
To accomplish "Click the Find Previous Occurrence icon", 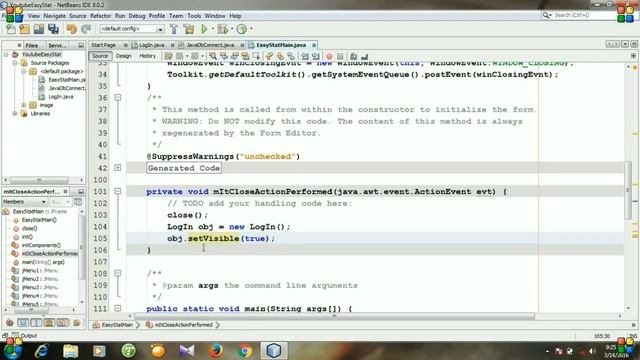I will (224, 56).
